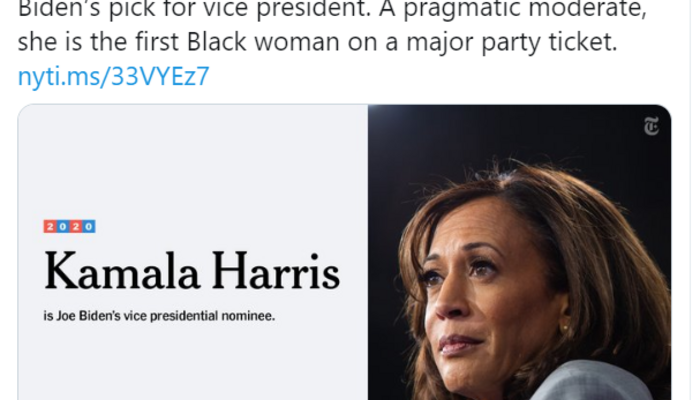Click the New York Times logo on photo

click(651, 126)
